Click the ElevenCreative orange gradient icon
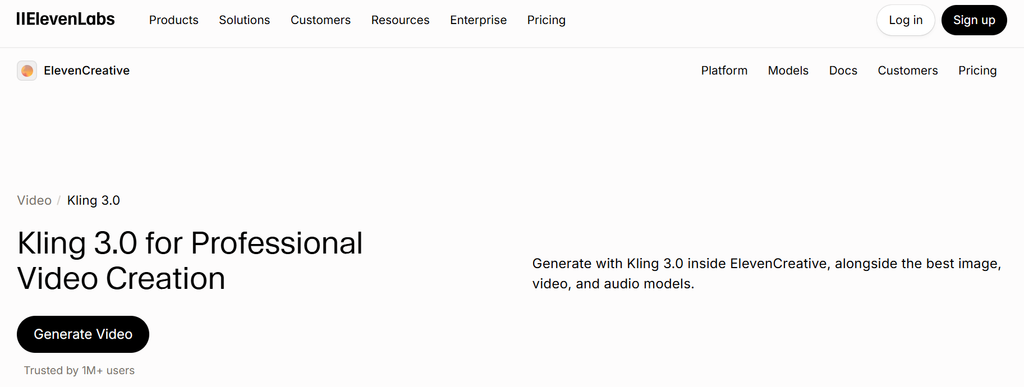The height and width of the screenshot is (387, 1024). tap(27, 70)
